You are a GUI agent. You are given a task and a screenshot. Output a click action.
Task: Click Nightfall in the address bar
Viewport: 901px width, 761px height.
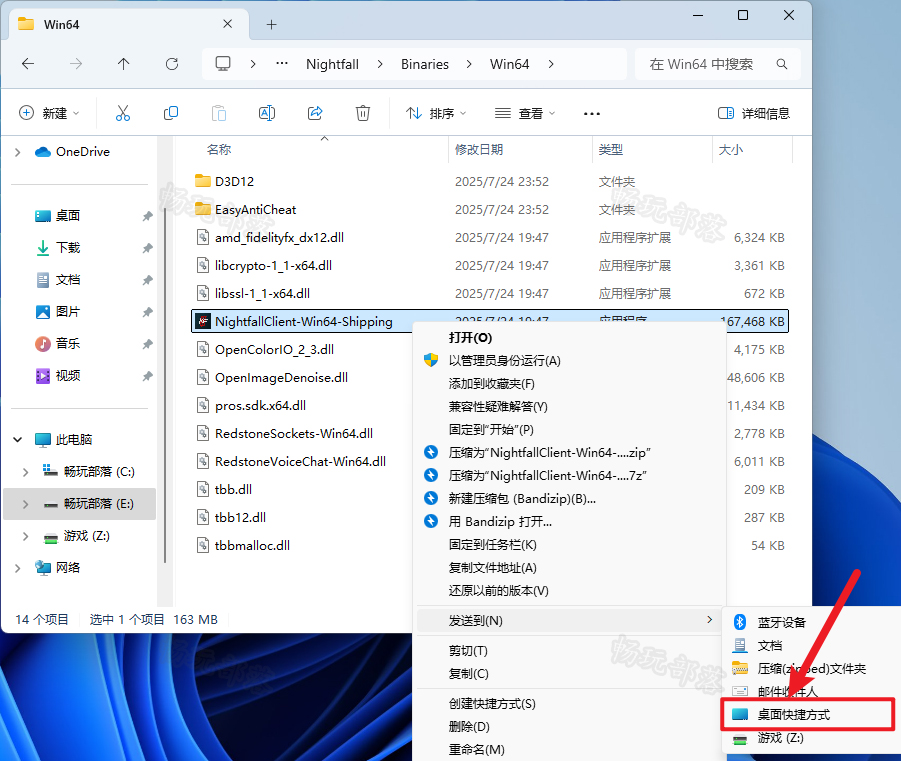coord(332,64)
